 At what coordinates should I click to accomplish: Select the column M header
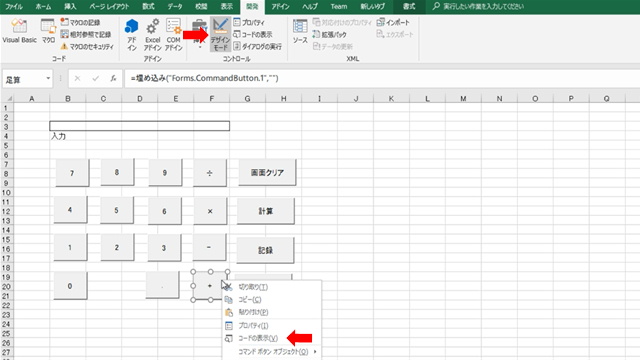click(463, 99)
